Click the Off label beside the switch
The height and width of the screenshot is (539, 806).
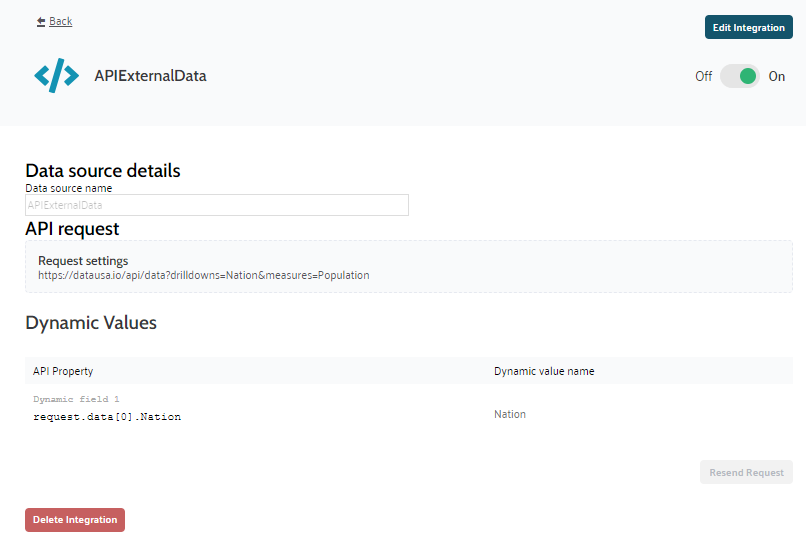click(x=703, y=76)
